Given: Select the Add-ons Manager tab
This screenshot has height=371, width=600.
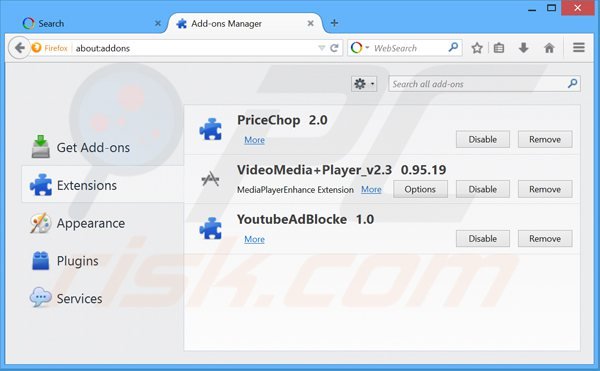Looking at the screenshot, I should (245, 23).
